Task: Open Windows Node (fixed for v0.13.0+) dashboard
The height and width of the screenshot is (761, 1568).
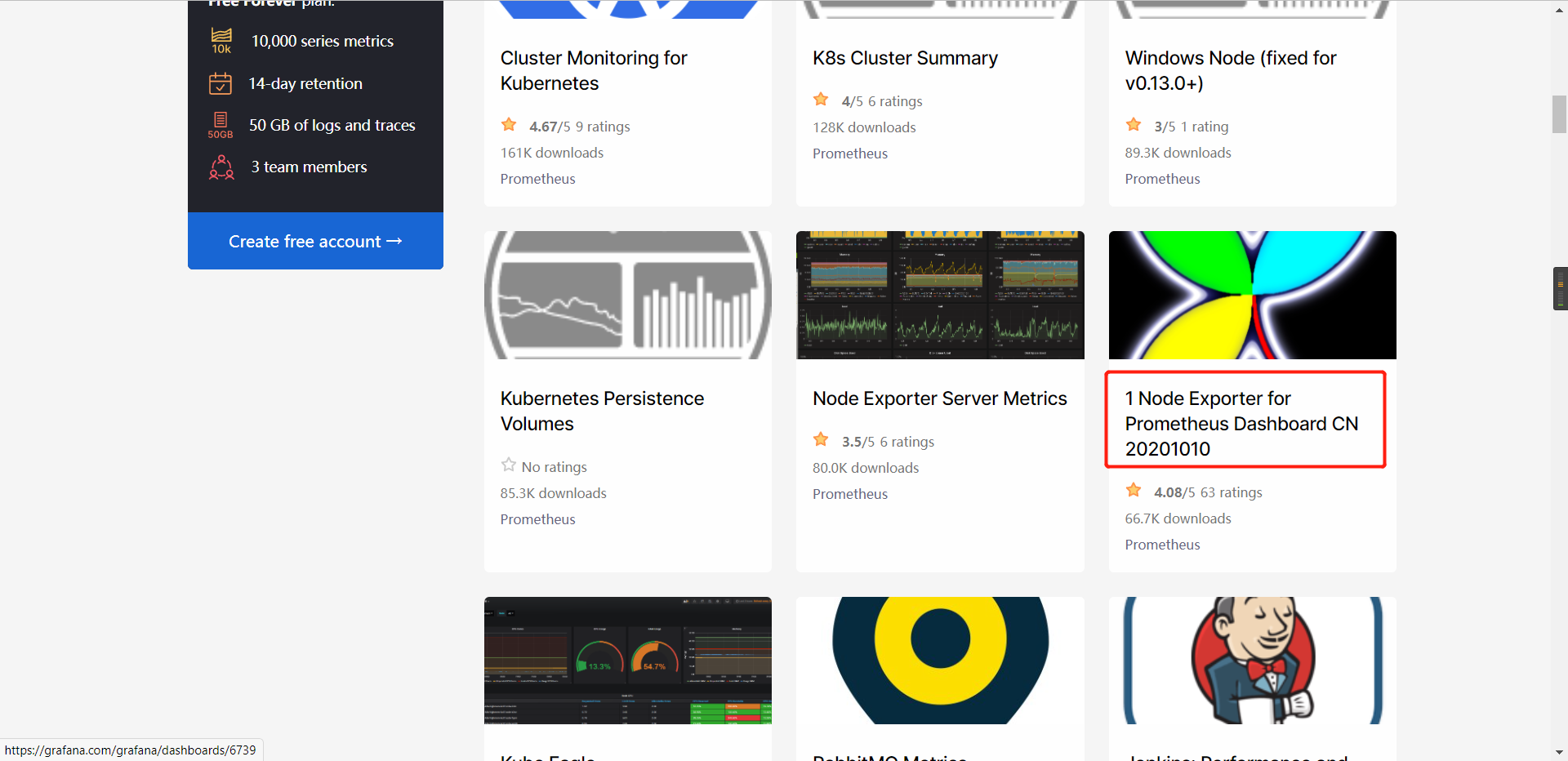Action: (1230, 70)
